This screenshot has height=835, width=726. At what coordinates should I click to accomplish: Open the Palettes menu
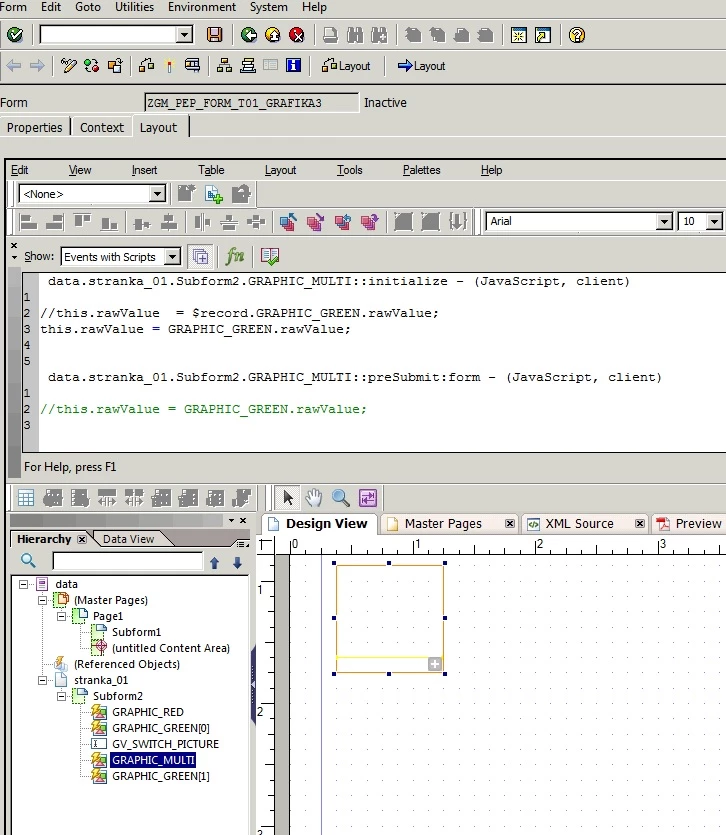coord(421,170)
